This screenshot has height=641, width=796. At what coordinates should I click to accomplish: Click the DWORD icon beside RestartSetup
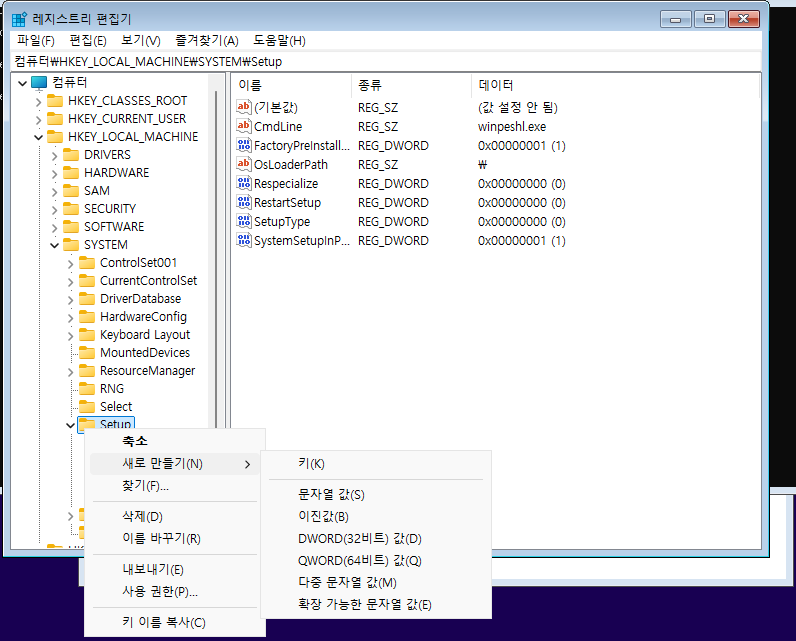tap(244, 202)
